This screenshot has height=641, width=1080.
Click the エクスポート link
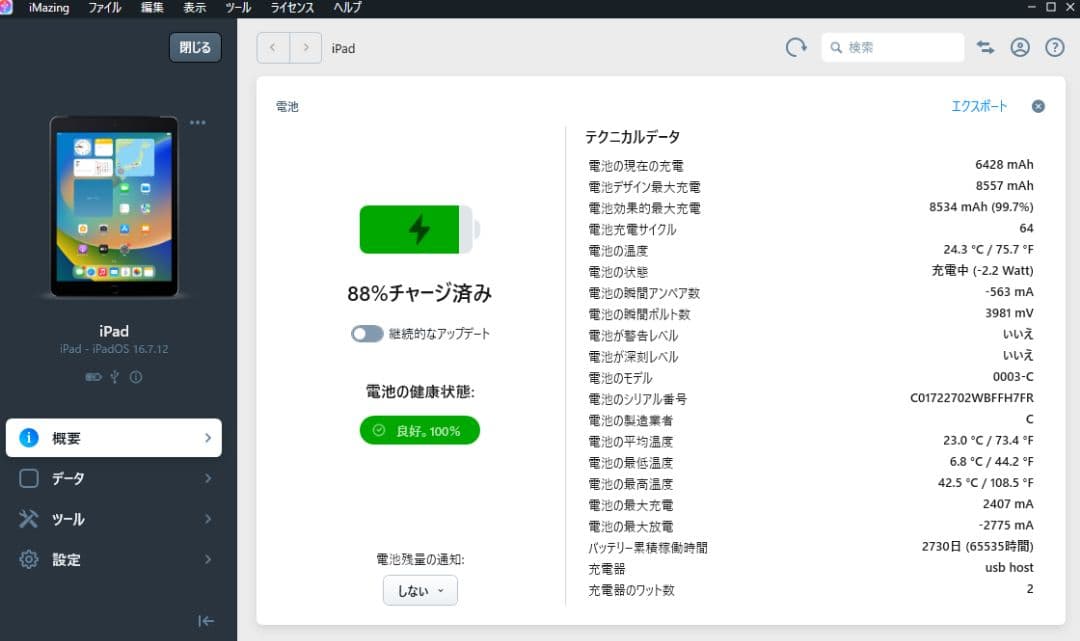[x=979, y=106]
